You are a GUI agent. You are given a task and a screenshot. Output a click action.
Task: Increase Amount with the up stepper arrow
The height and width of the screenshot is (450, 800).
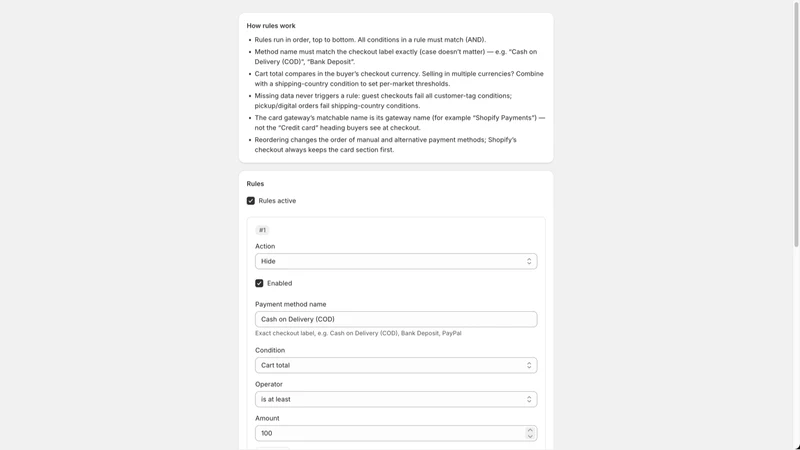click(530, 430)
